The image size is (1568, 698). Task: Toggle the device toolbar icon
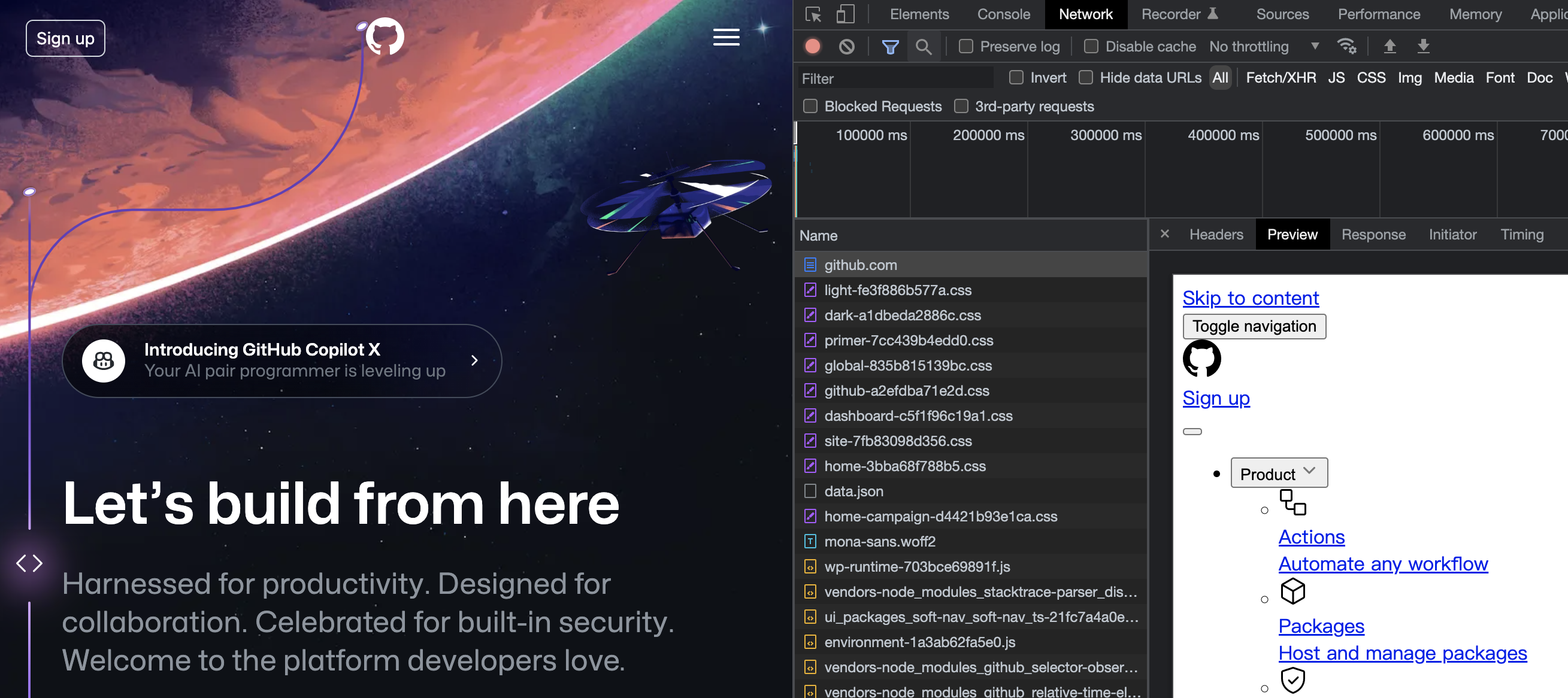845,14
